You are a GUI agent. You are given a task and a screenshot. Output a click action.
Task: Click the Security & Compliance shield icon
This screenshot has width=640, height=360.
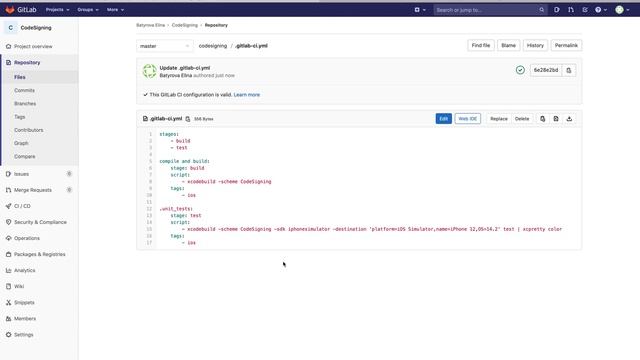point(8,222)
